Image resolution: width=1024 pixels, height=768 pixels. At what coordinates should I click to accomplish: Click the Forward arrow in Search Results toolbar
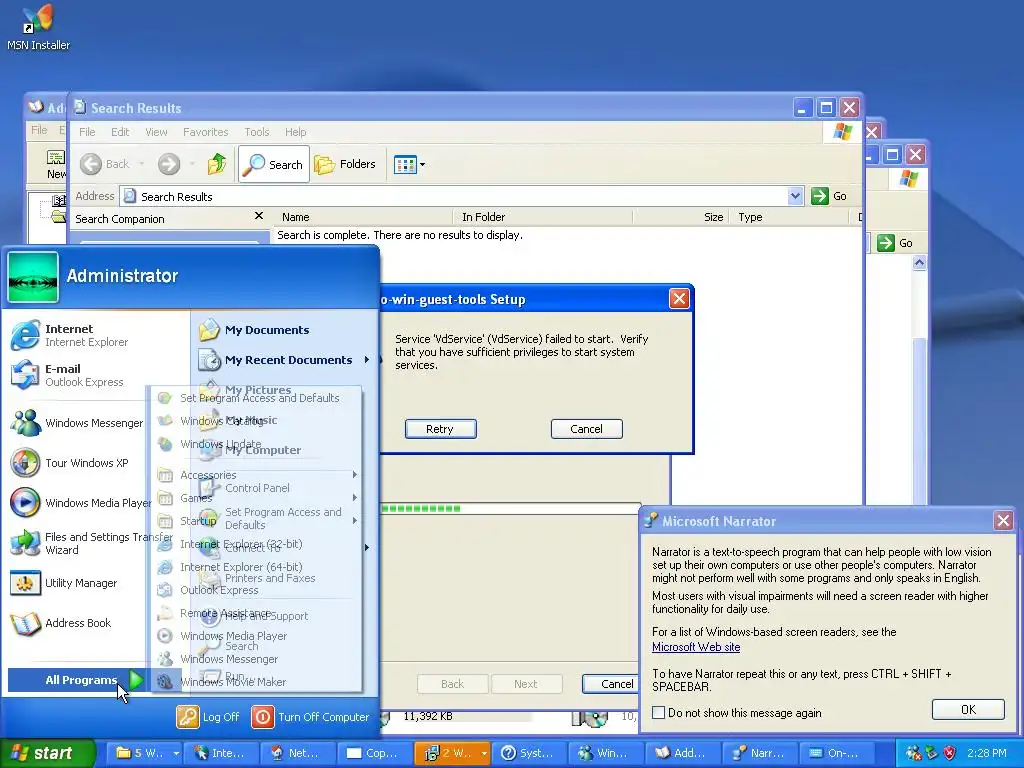click(168, 164)
